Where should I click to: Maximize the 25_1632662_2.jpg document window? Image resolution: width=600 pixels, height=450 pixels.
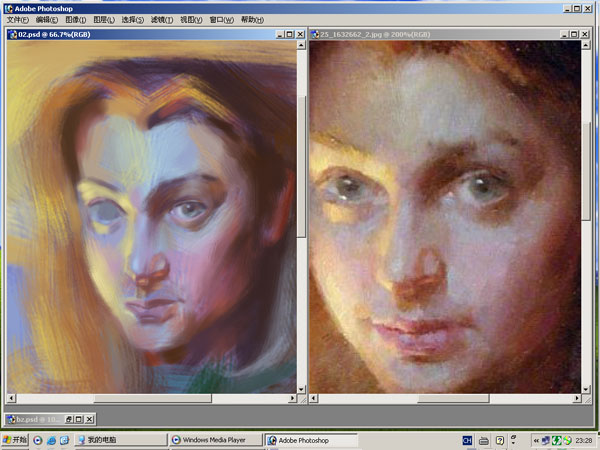(574, 34)
